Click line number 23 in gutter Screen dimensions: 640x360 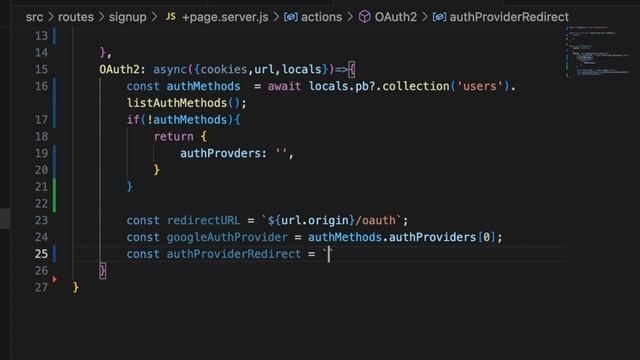tap(41, 220)
